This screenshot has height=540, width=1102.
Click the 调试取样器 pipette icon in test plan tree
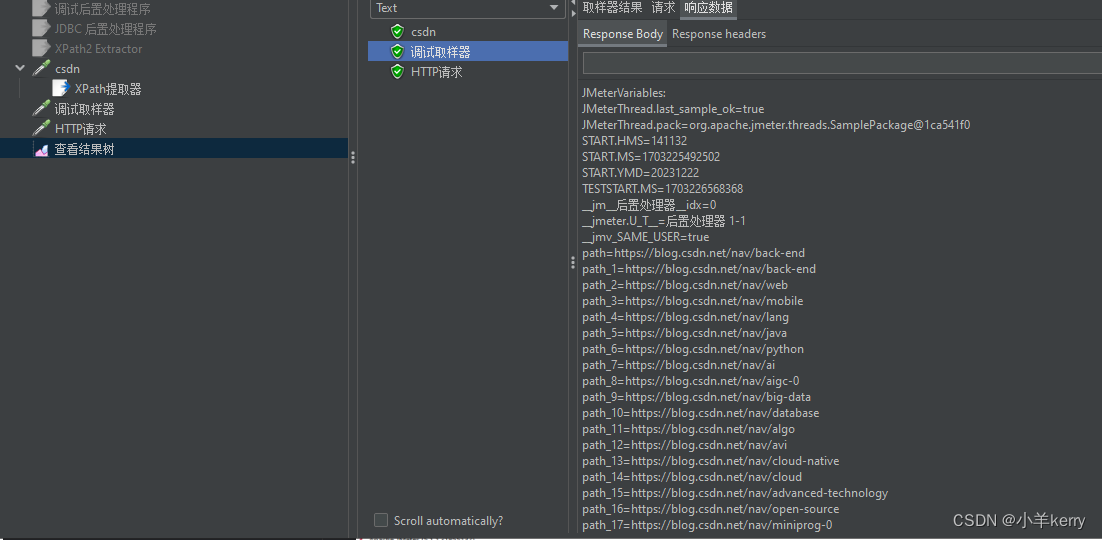point(41,109)
